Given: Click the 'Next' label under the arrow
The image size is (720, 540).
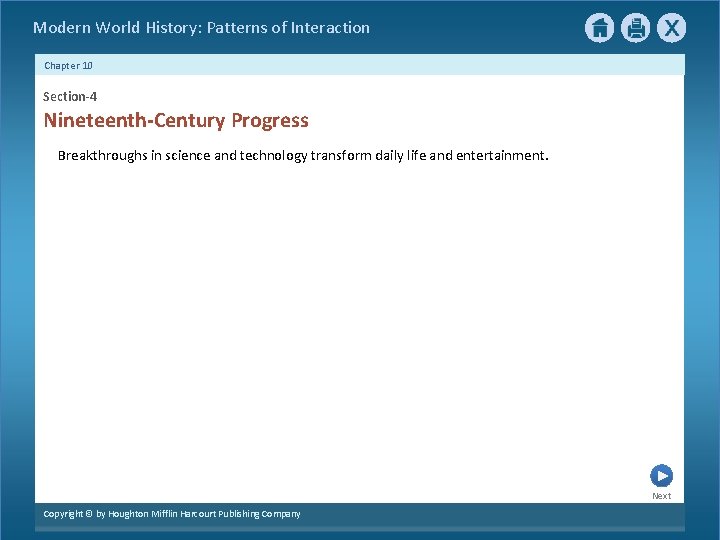Looking at the screenshot, I should 661,496.
